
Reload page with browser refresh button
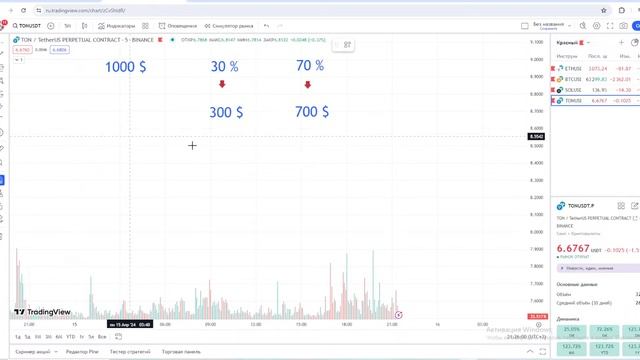(23, 10)
